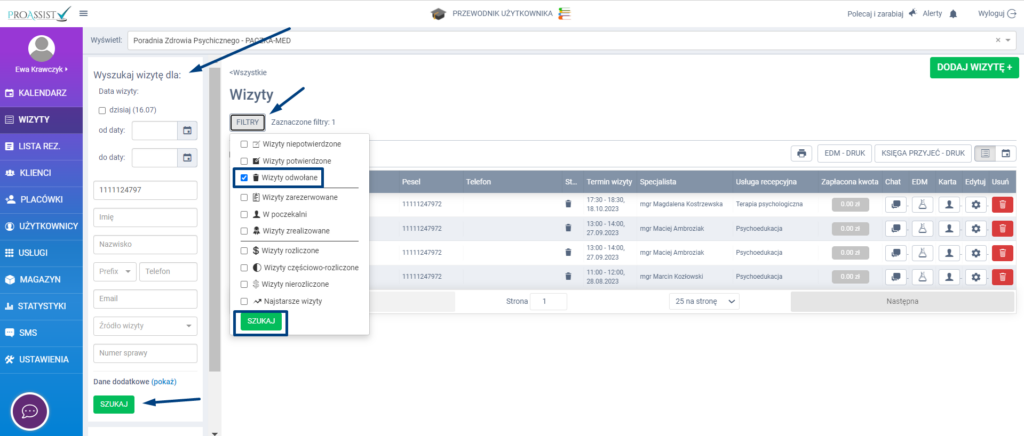Uncheck Wizyty odwołane filter

[x=245, y=178]
